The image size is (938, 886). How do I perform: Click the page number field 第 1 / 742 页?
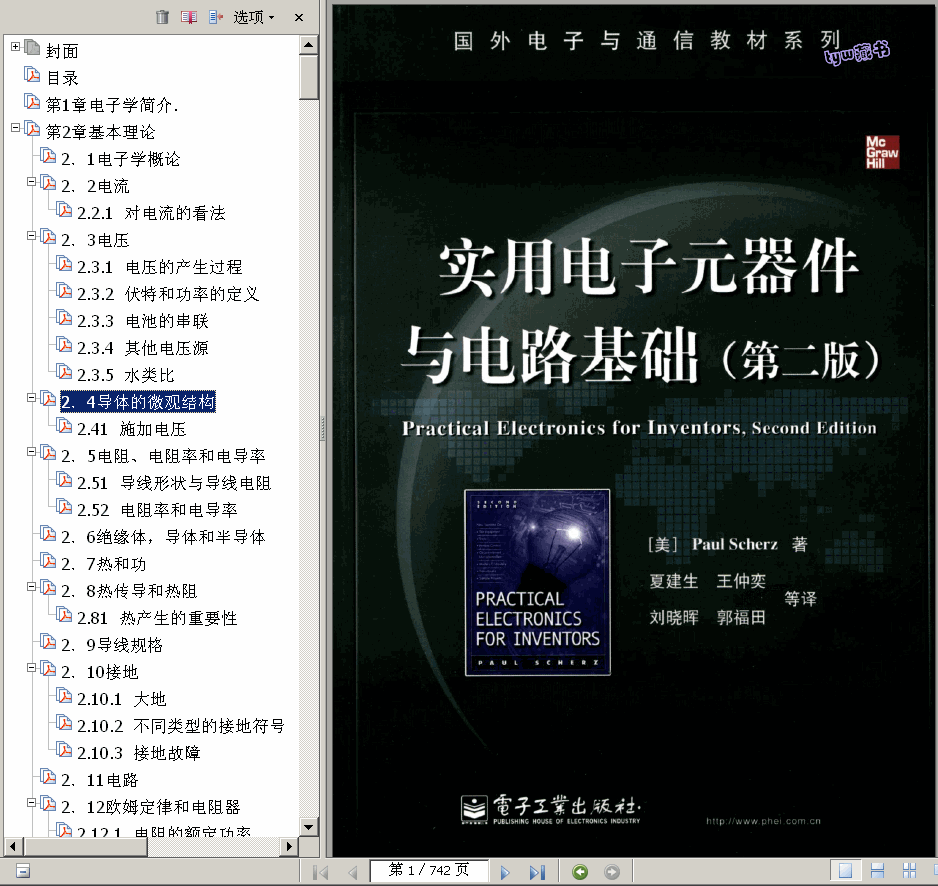(x=429, y=870)
